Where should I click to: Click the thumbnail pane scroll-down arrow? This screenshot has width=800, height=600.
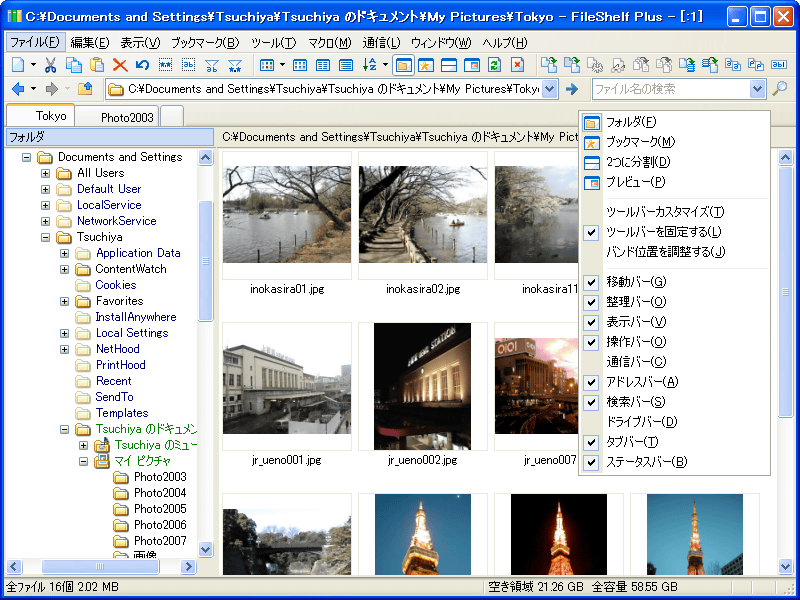[786, 565]
